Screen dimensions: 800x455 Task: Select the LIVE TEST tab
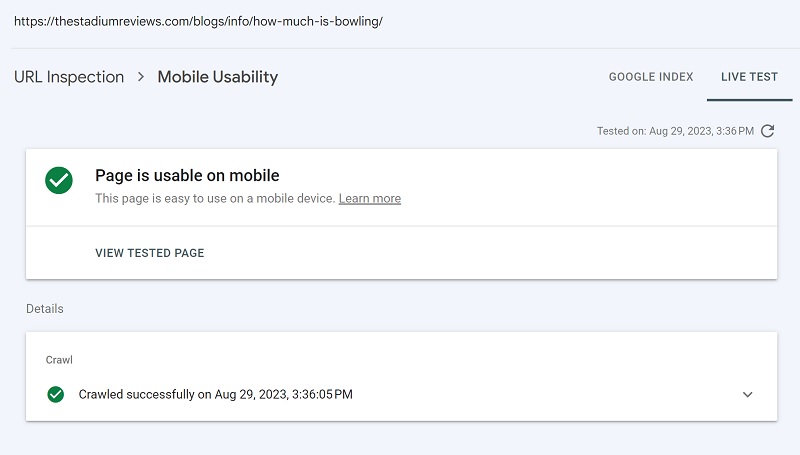point(749,77)
